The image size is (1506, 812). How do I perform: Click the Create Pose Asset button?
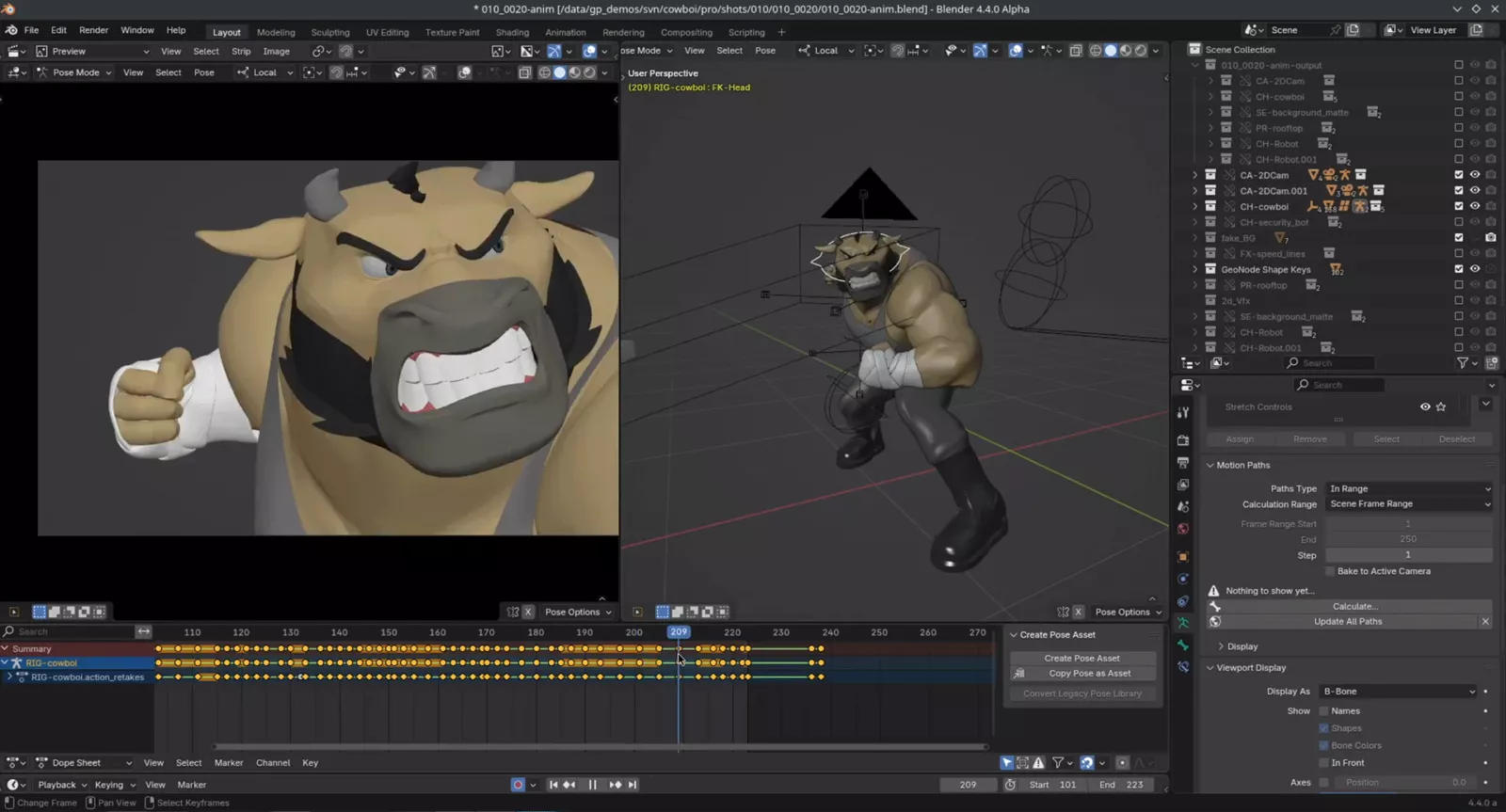point(1081,659)
